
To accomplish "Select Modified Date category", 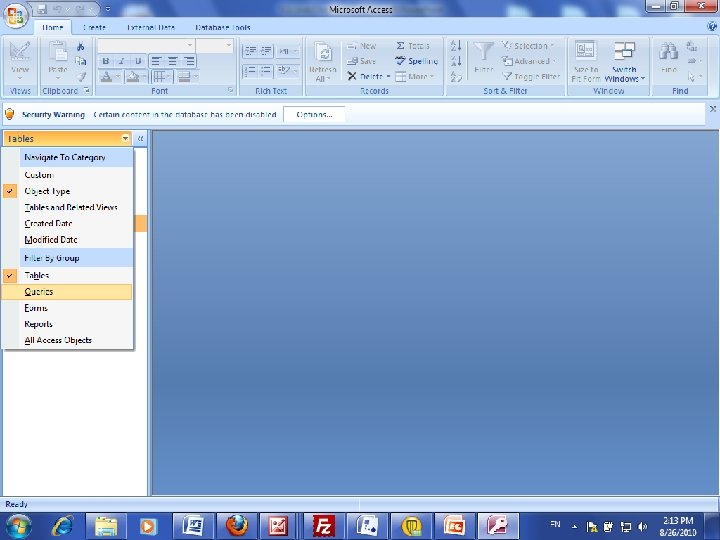I will point(68,239).
